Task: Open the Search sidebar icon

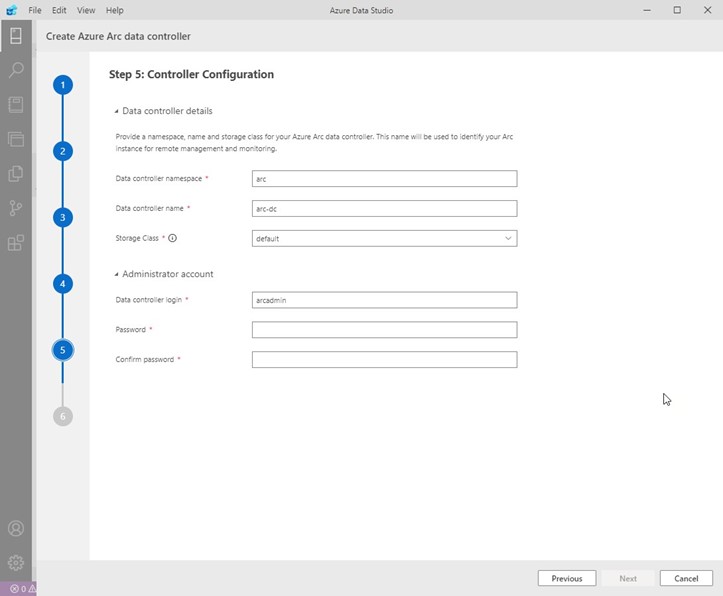Action: coord(16,70)
